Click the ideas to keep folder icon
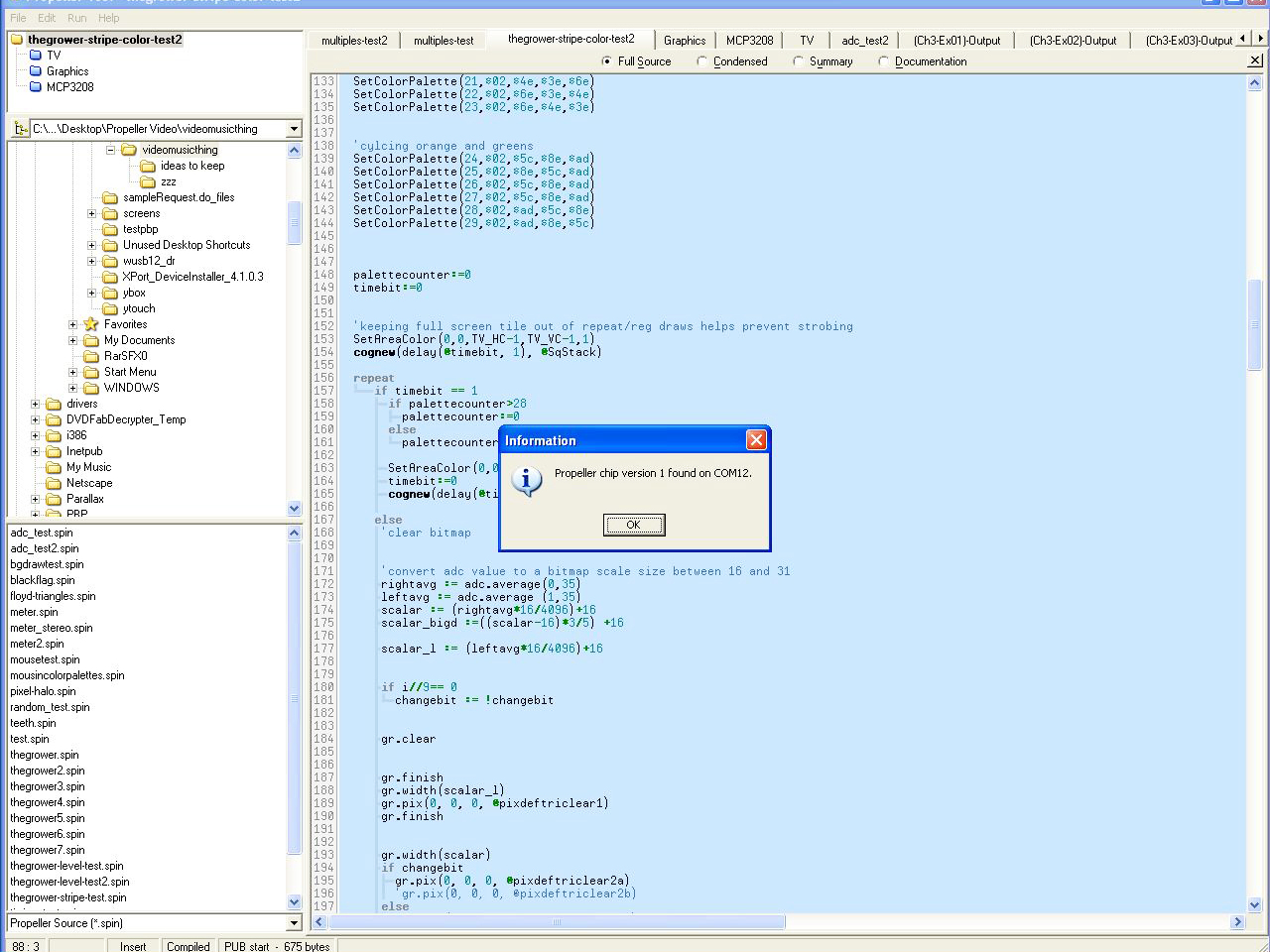Image resolution: width=1270 pixels, height=952 pixels. click(148, 166)
